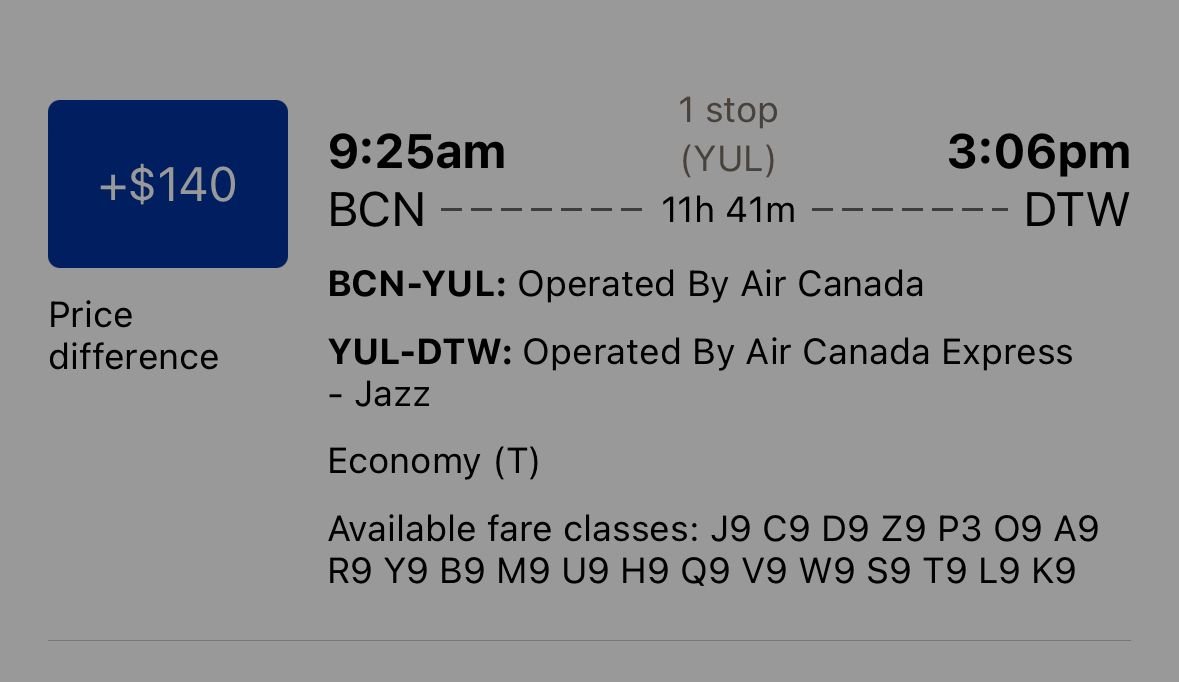
Task: Tap the 3:06pm arrival time
Action: pos(1039,152)
